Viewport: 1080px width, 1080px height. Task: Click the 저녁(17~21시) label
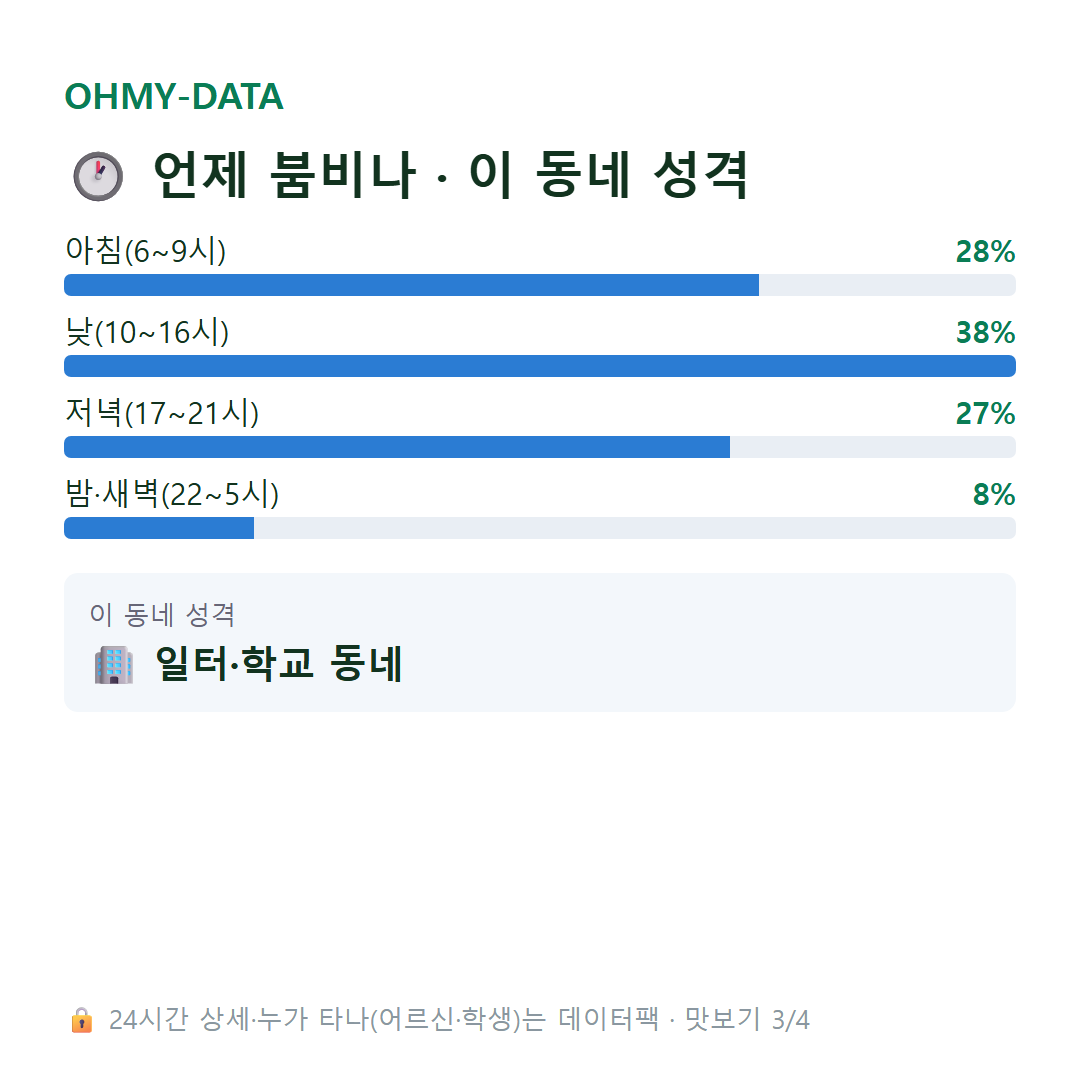pyautogui.click(x=162, y=413)
